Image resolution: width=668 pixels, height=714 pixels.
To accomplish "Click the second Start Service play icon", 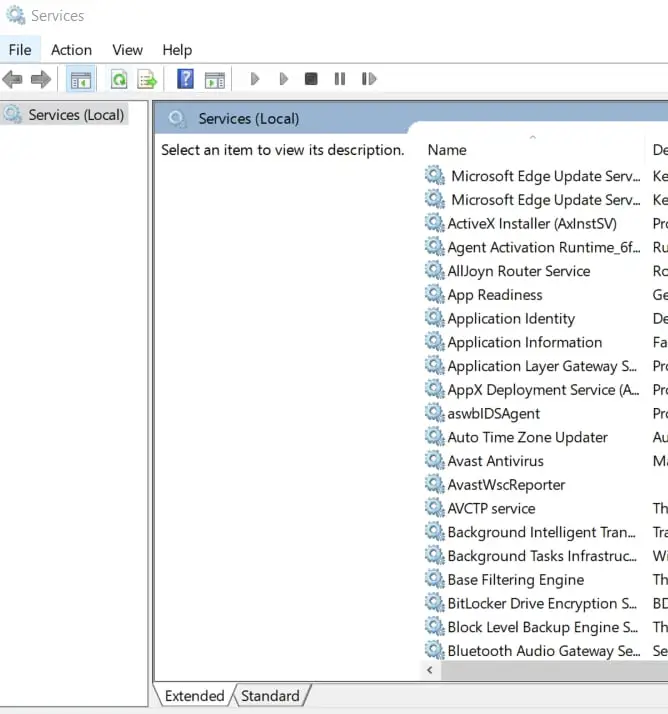I will pos(283,79).
